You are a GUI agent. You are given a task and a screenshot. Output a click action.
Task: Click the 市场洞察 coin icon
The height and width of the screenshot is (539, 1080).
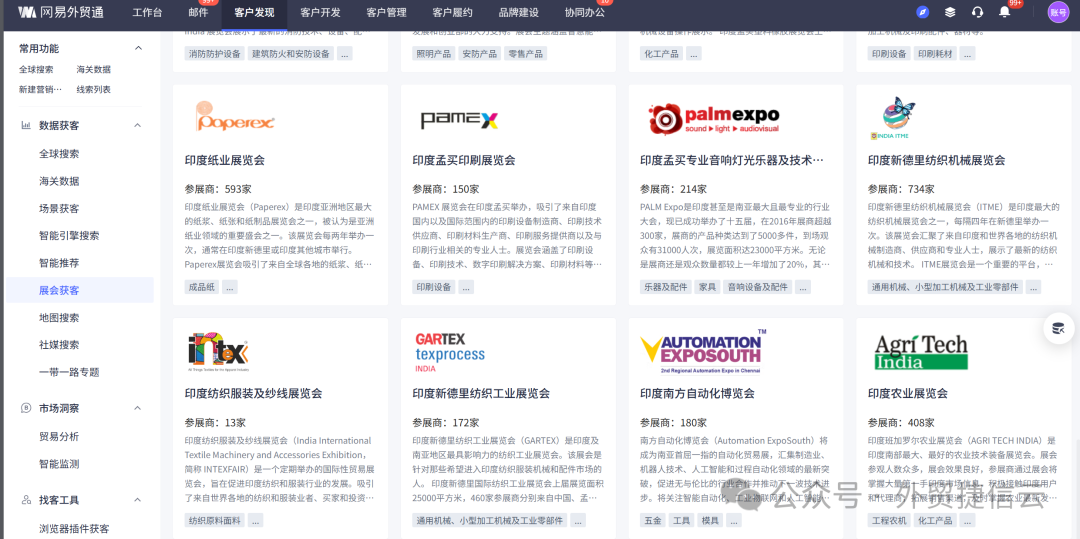26,408
